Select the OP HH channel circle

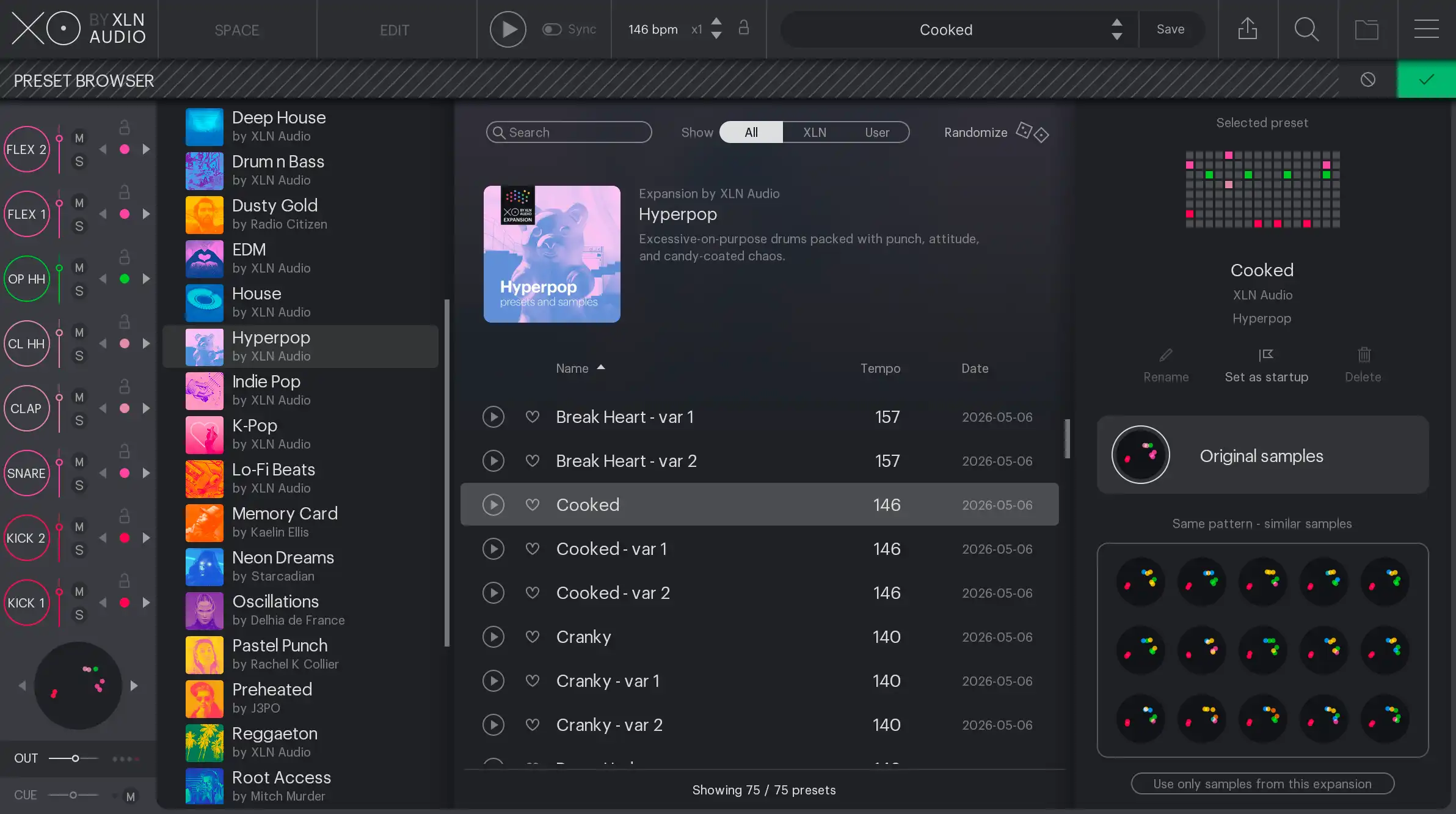(26, 279)
